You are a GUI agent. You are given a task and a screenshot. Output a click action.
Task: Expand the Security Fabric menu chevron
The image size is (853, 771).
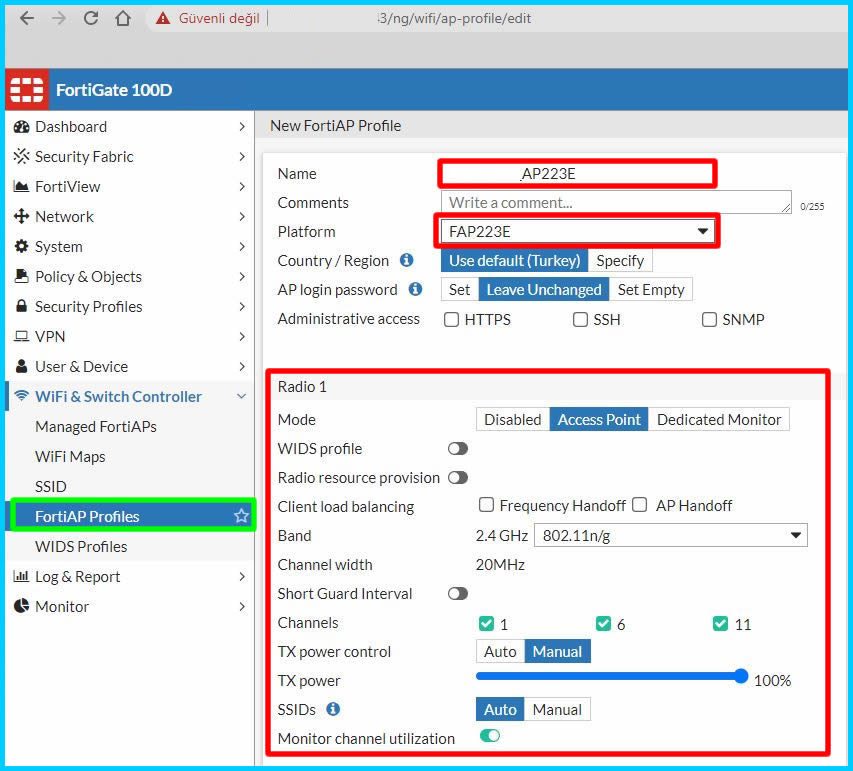pyautogui.click(x=242, y=157)
